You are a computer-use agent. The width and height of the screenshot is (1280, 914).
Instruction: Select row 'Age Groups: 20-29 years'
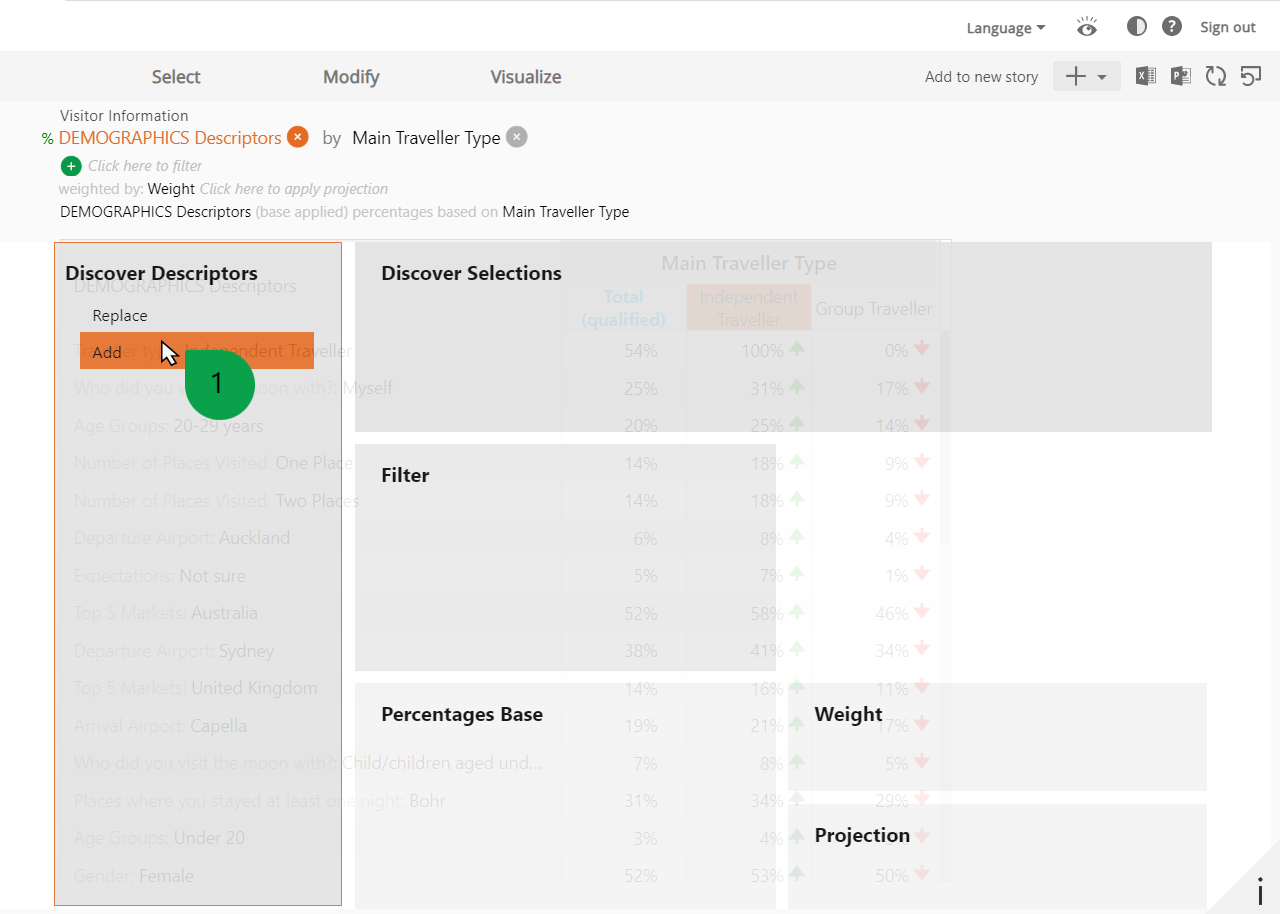tap(168, 426)
